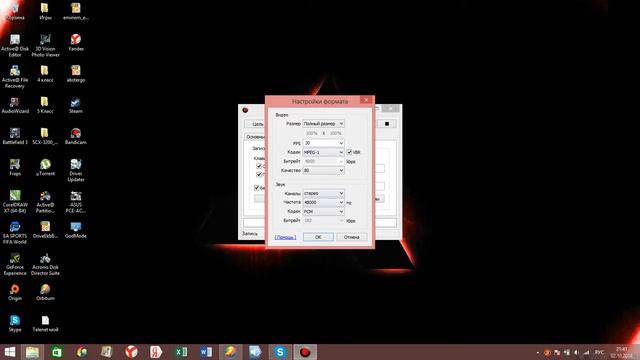Open the Recycle Bin desktop icon

(15, 11)
